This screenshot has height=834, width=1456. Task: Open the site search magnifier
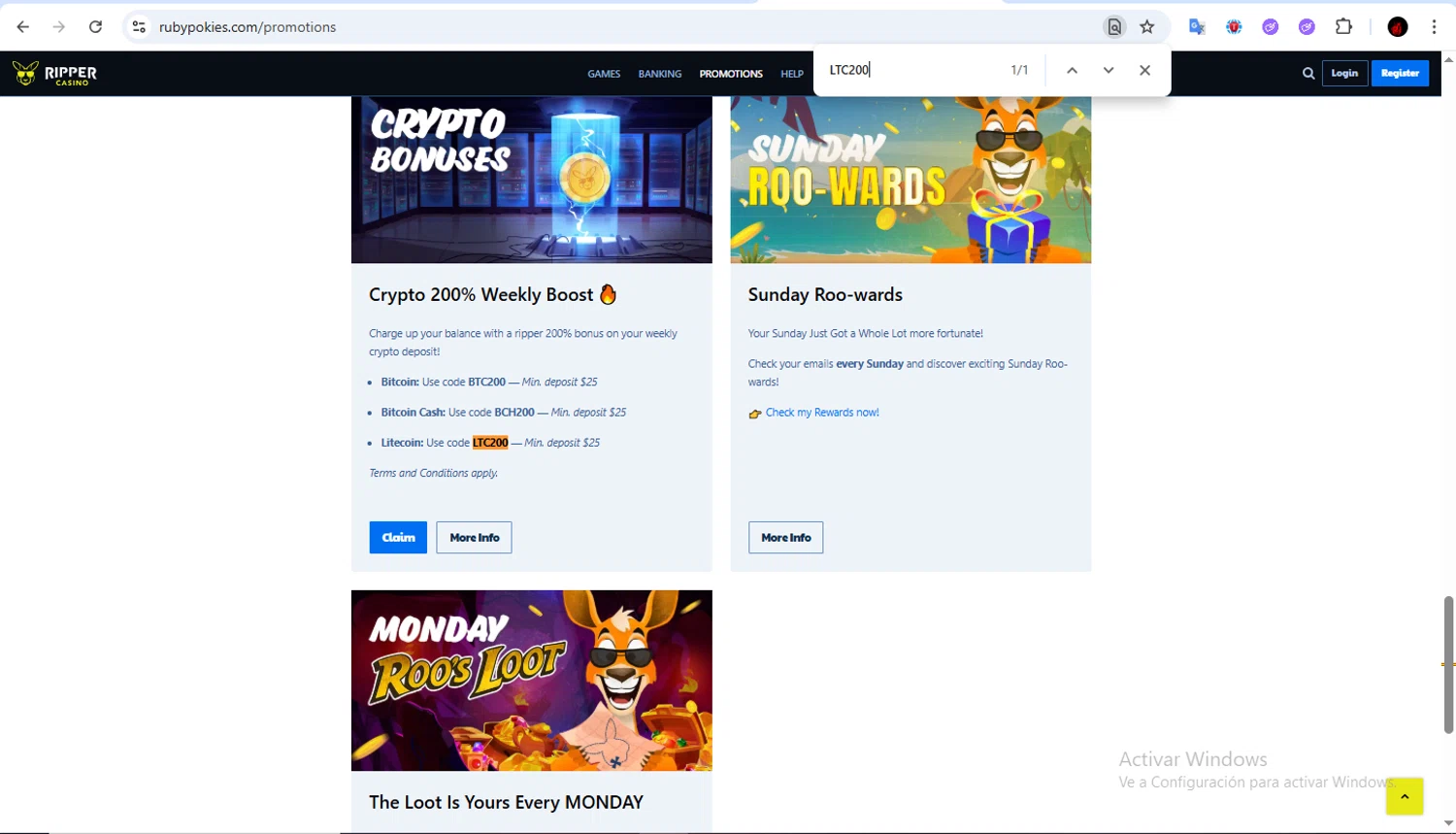[1308, 73]
